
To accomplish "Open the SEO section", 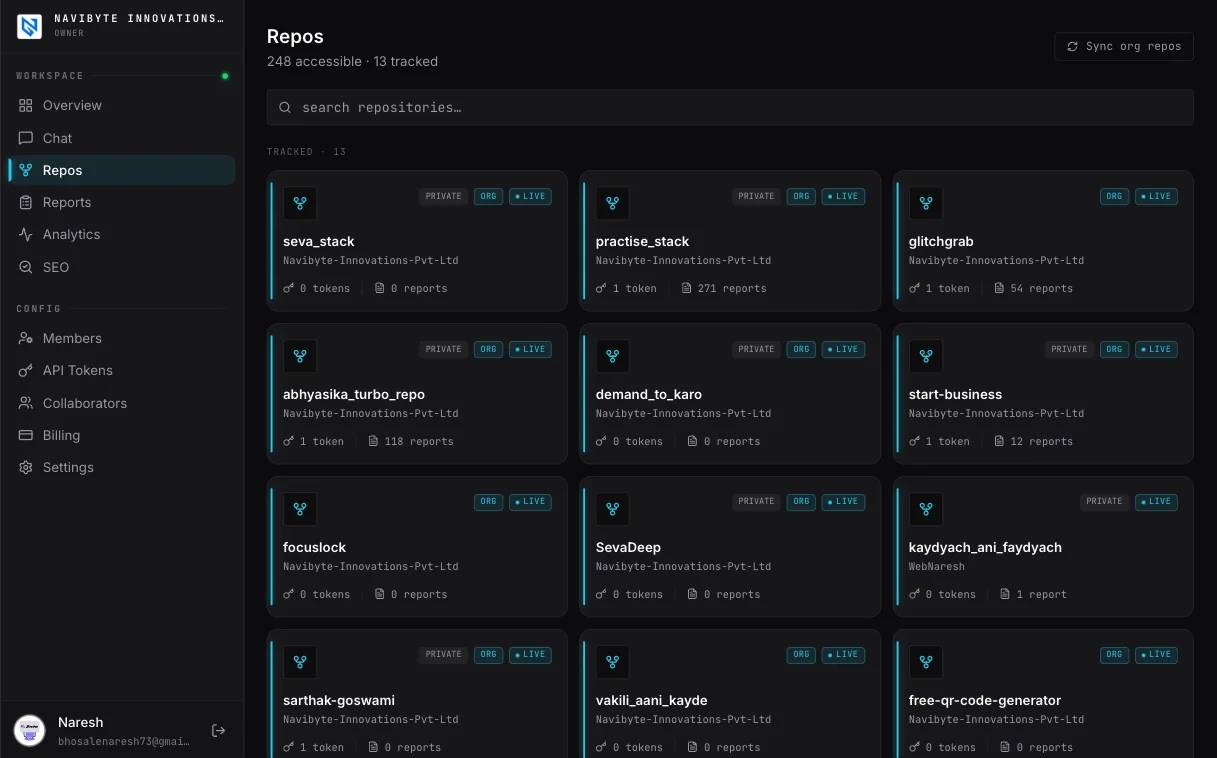I will (x=121, y=267).
